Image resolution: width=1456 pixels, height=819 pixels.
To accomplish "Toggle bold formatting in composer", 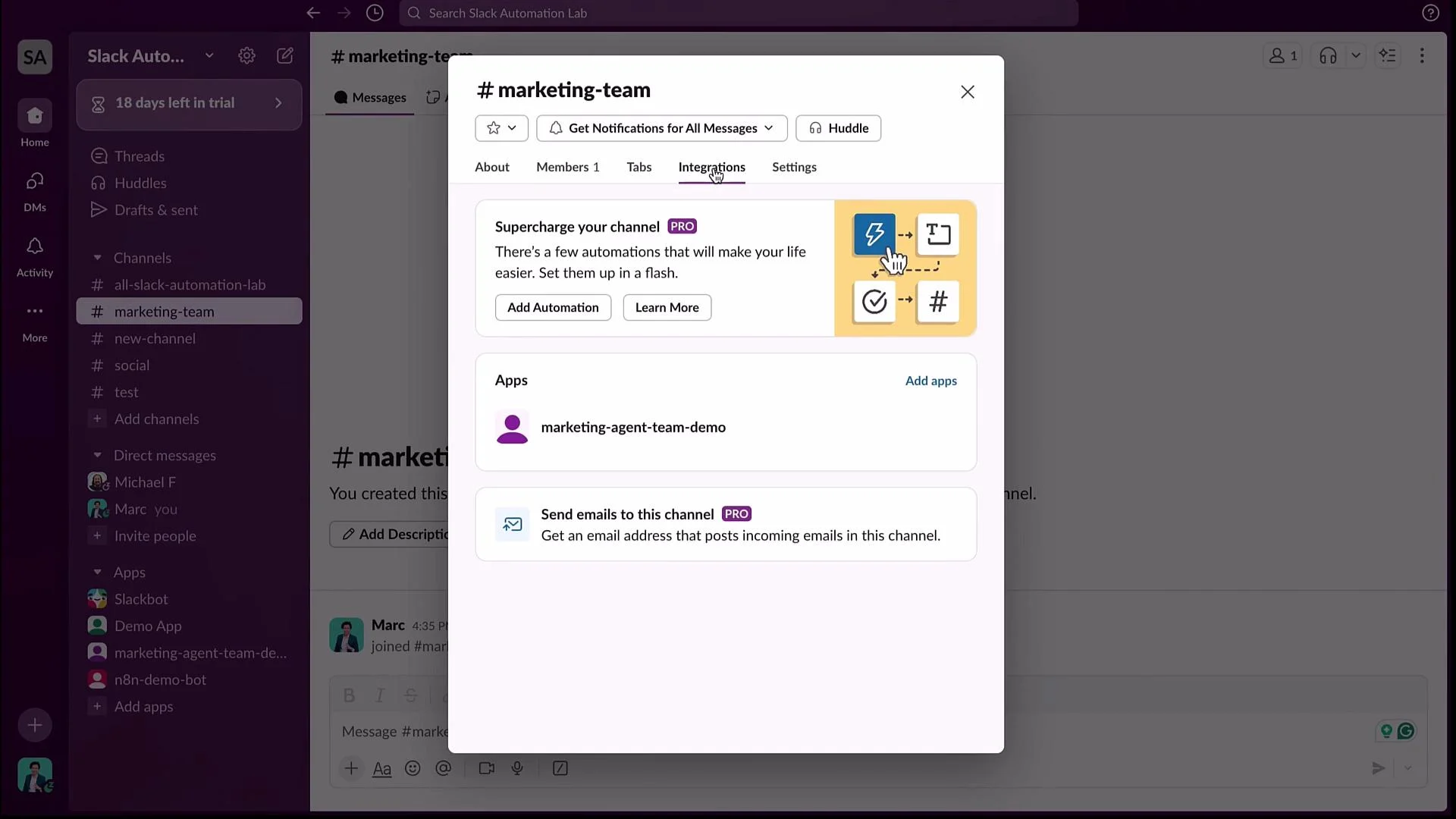I will click(x=349, y=695).
